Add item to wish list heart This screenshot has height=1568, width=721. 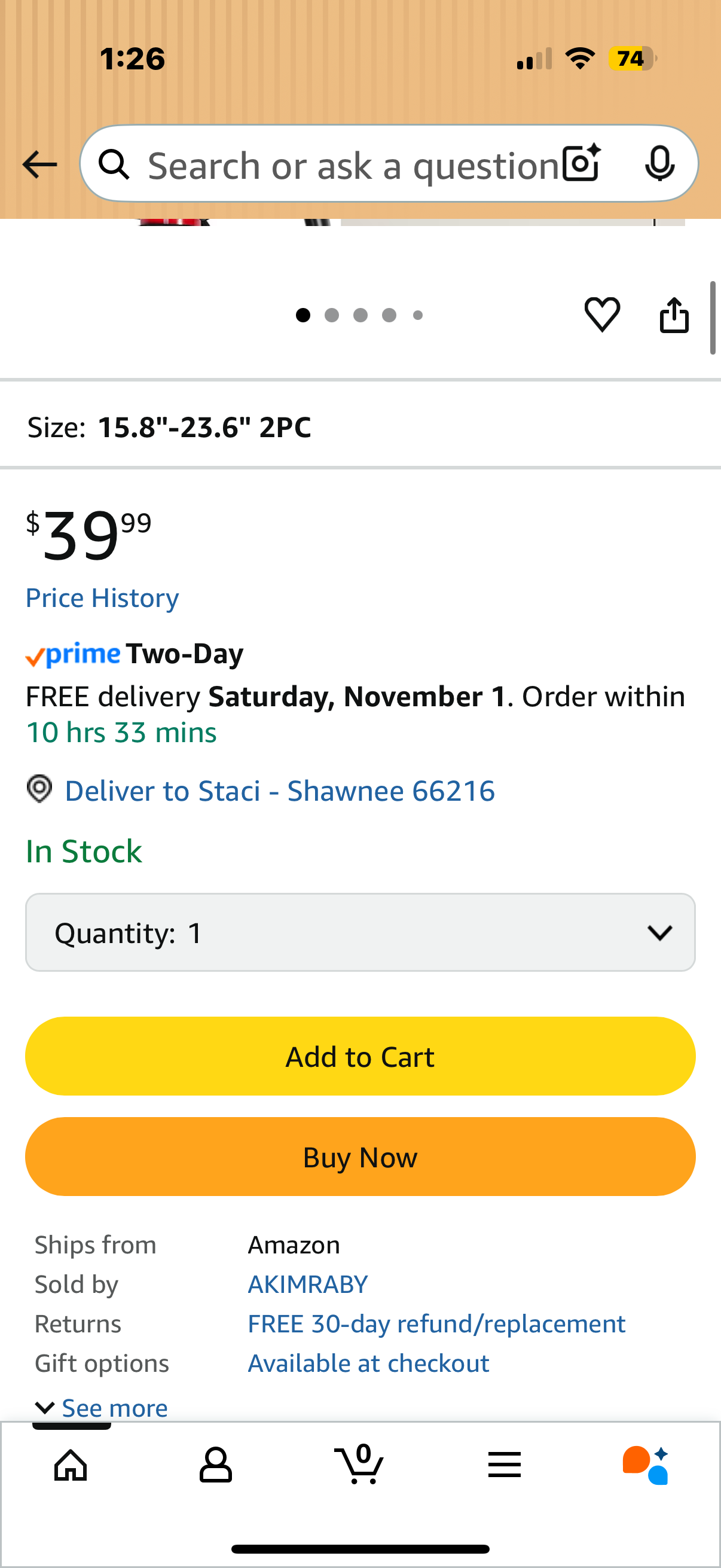point(602,315)
